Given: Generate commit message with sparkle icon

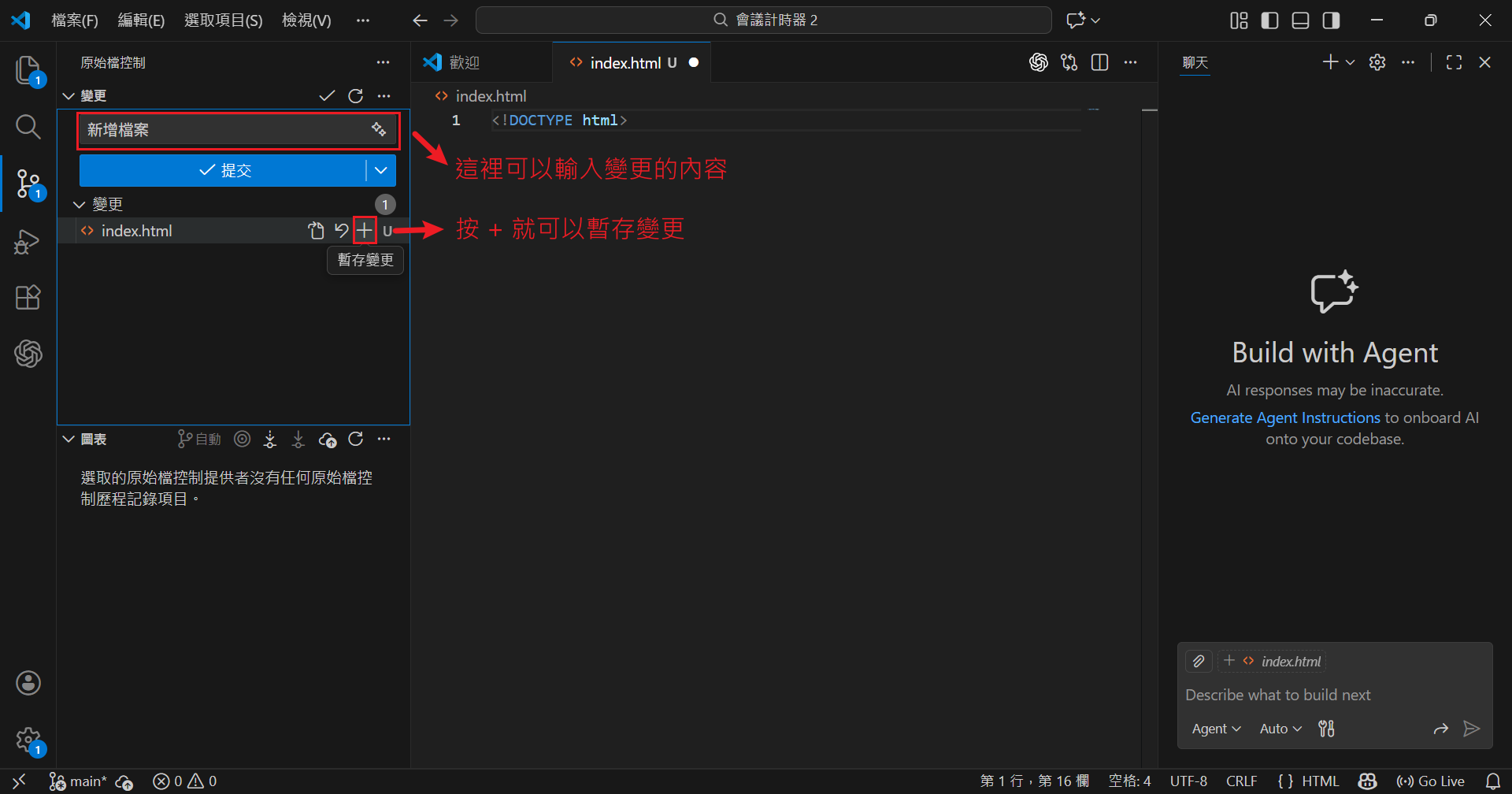Looking at the screenshot, I should coord(379,130).
